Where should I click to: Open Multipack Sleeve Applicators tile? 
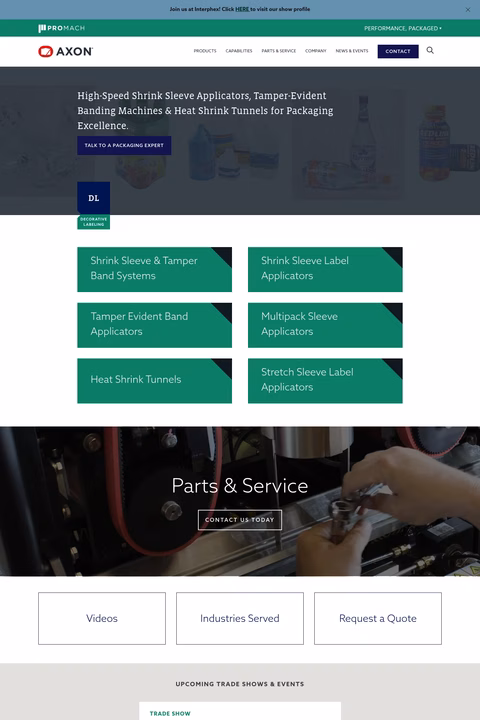pyautogui.click(x=325, y=325)
